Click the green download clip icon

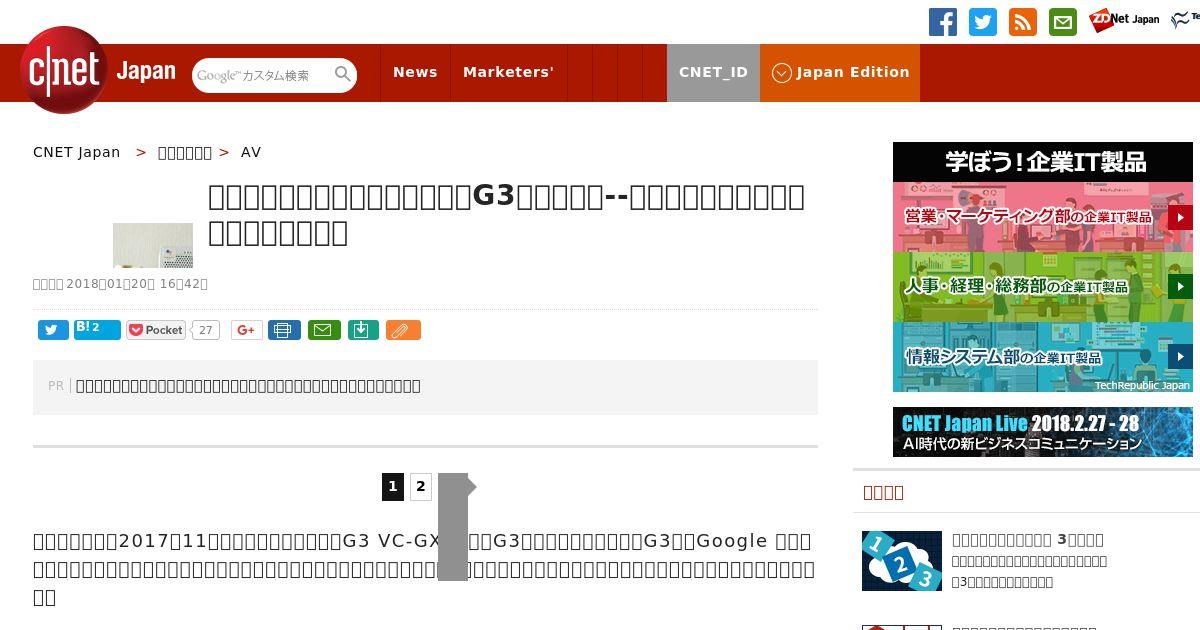coord(363,330)
